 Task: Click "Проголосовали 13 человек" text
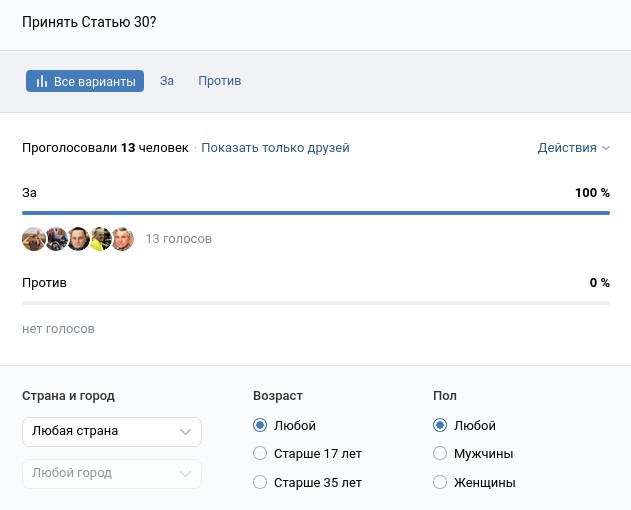coord(105,148)
